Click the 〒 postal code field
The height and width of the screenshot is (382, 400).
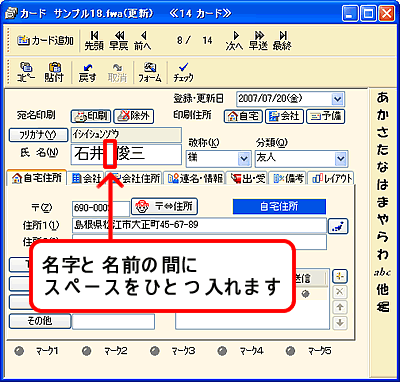pyautogui.click(x=101, y=209)
